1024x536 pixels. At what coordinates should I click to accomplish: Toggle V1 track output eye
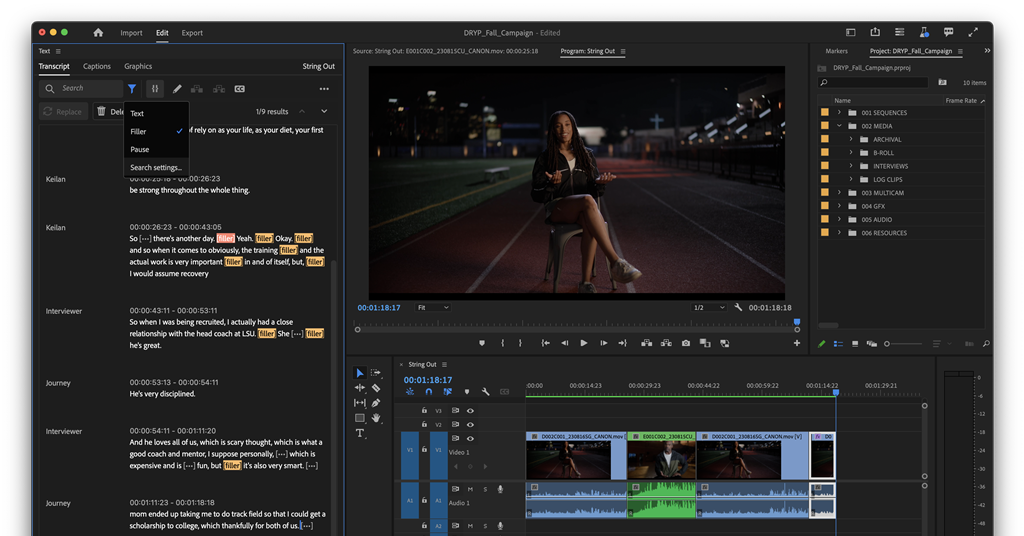click(x=470, y=438)
